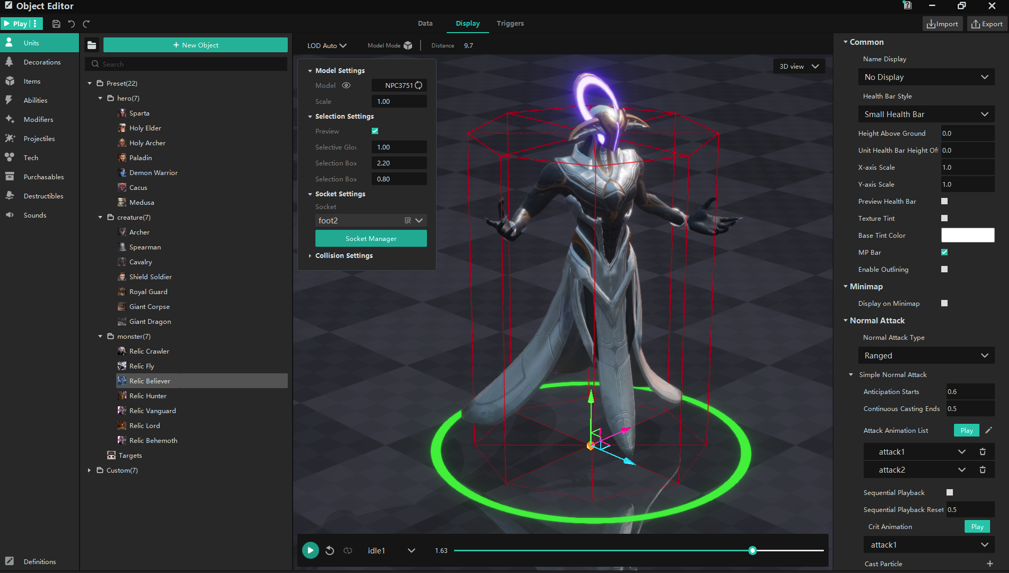Enable the Preview Health Bar checkbox
Viewport: 1009px width, 573px height.
(945, 202)
